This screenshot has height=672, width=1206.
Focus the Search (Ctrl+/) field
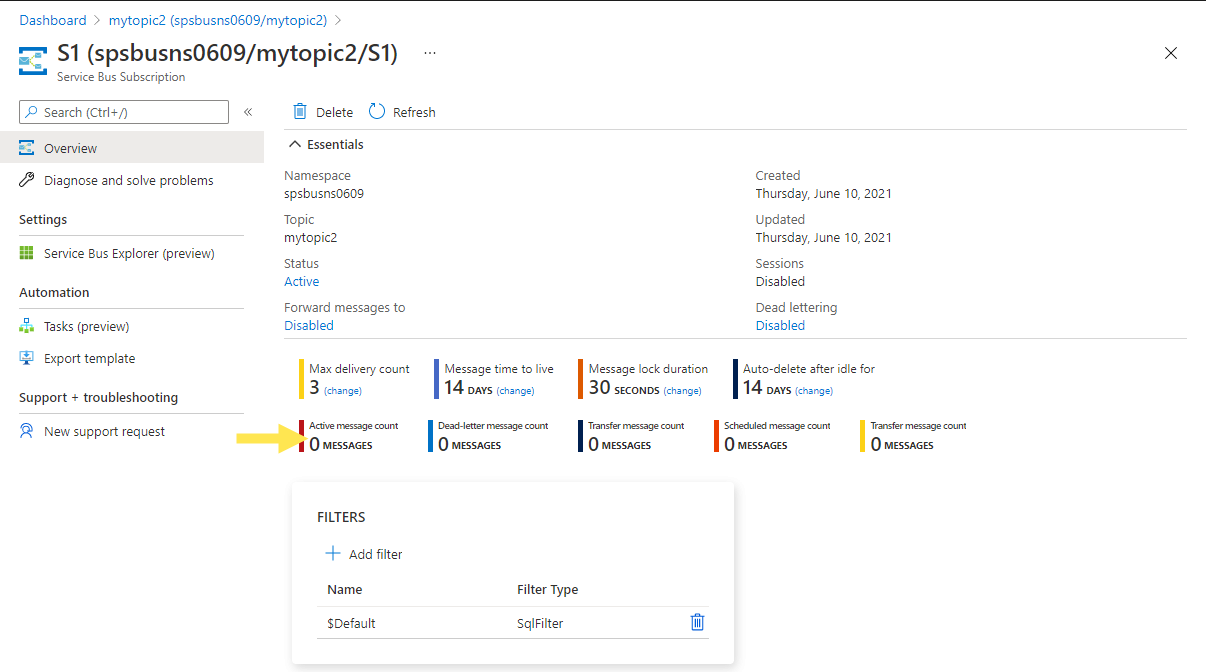[124, 112]
